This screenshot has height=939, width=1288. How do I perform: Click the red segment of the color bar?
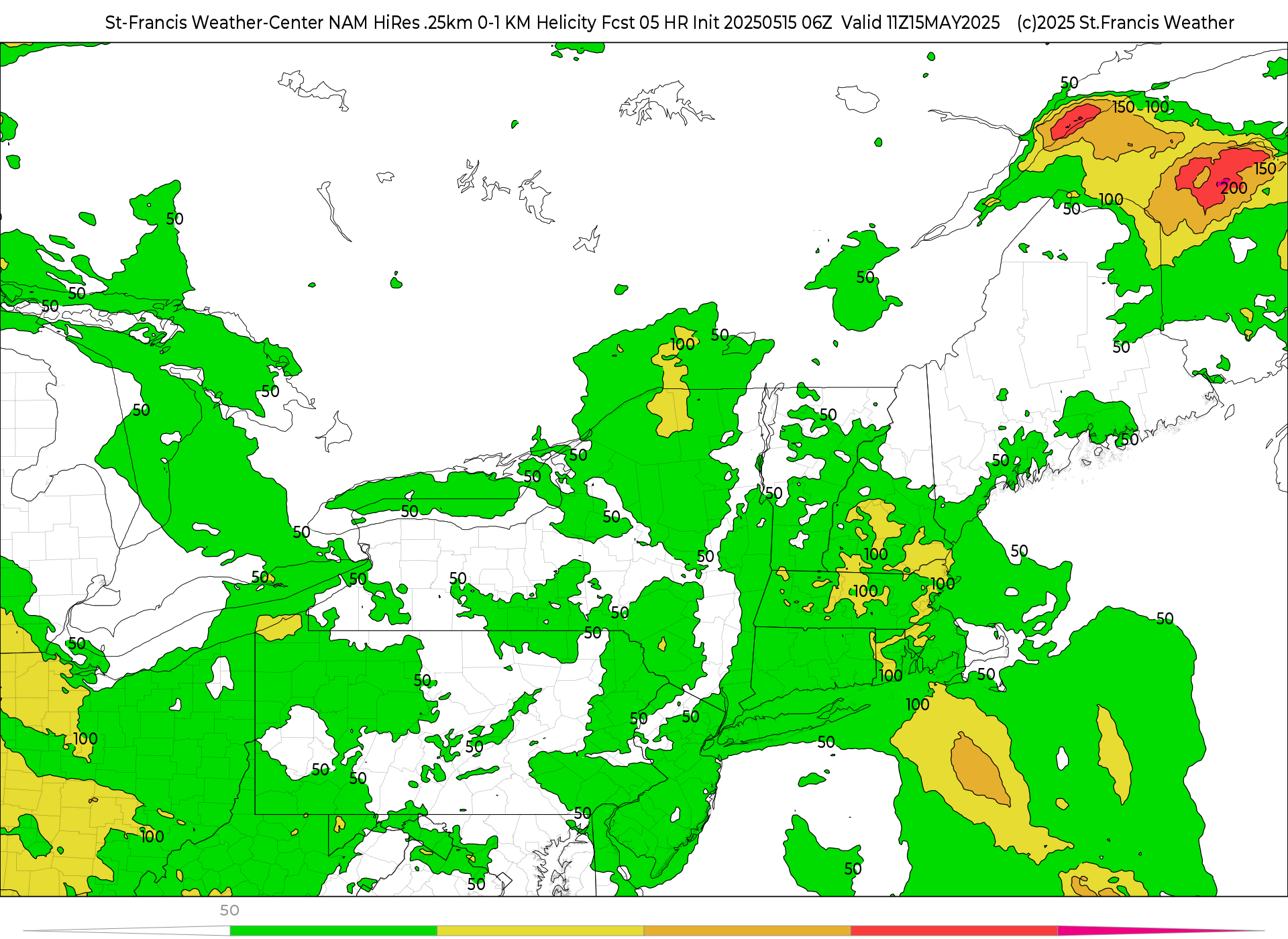[954, 930]
